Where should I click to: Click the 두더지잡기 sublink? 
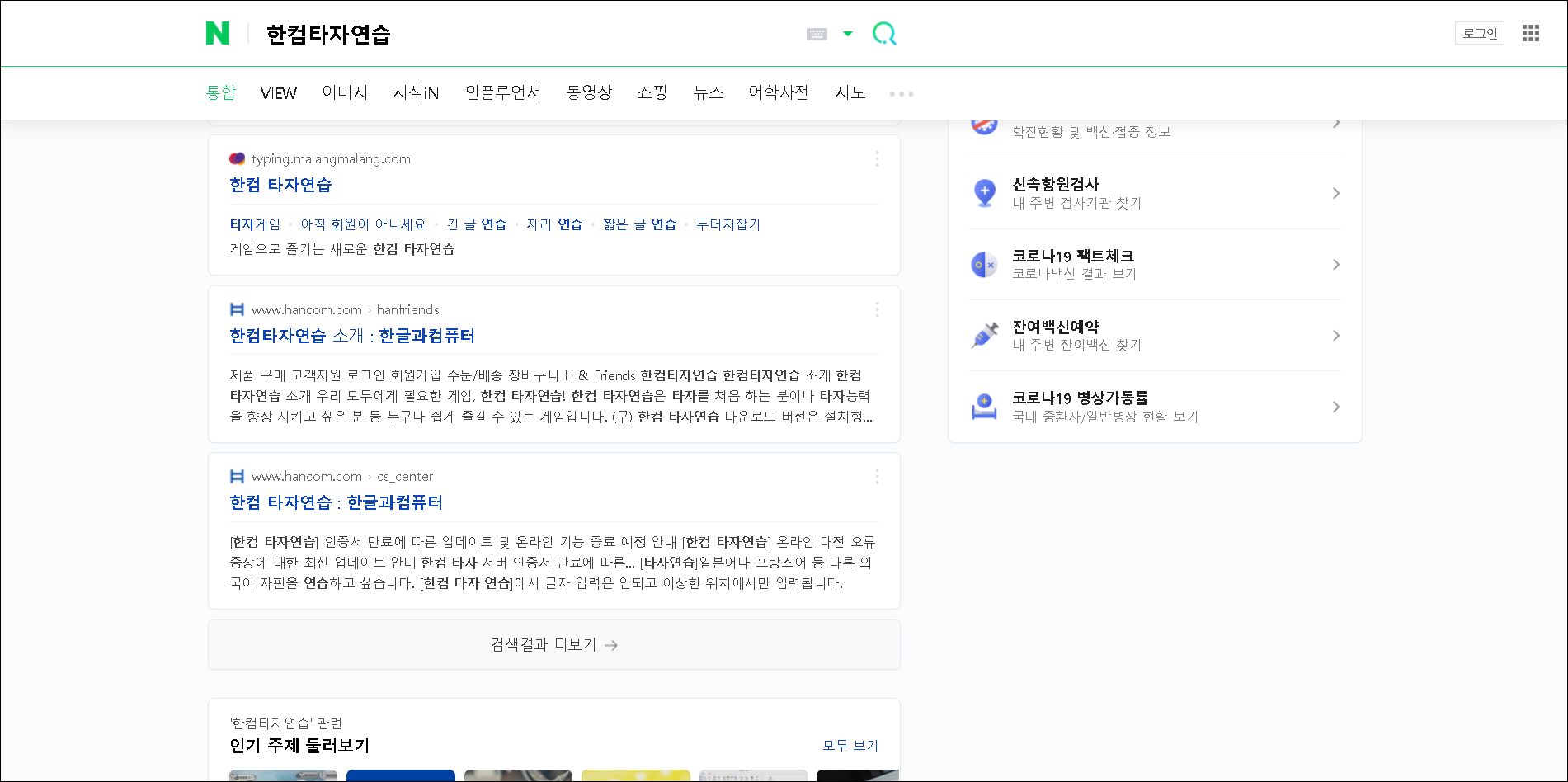[x=728, y=224]
